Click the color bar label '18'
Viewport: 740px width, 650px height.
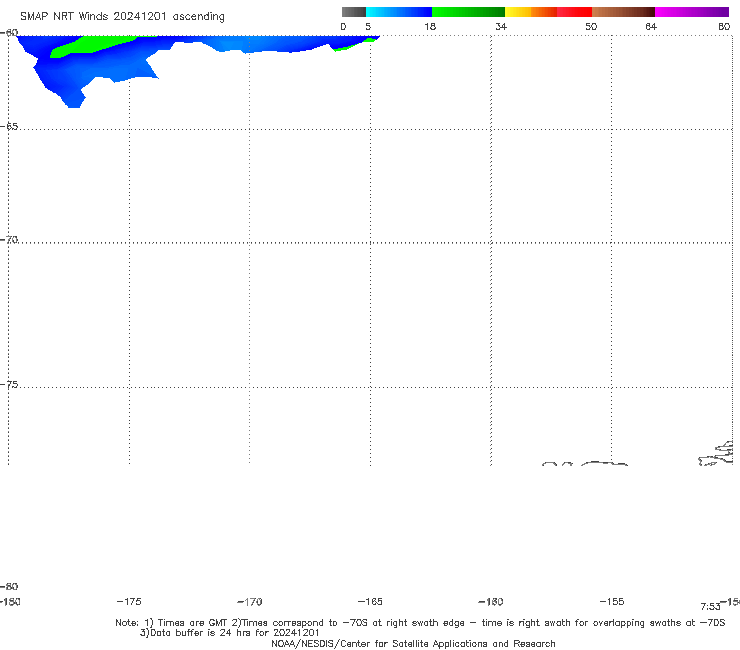click(x=430, y=26)
